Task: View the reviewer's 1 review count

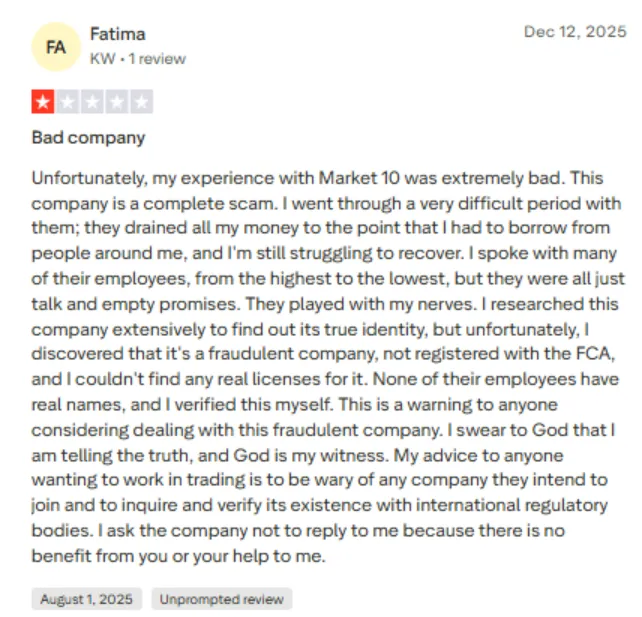Action: point(157,59)
